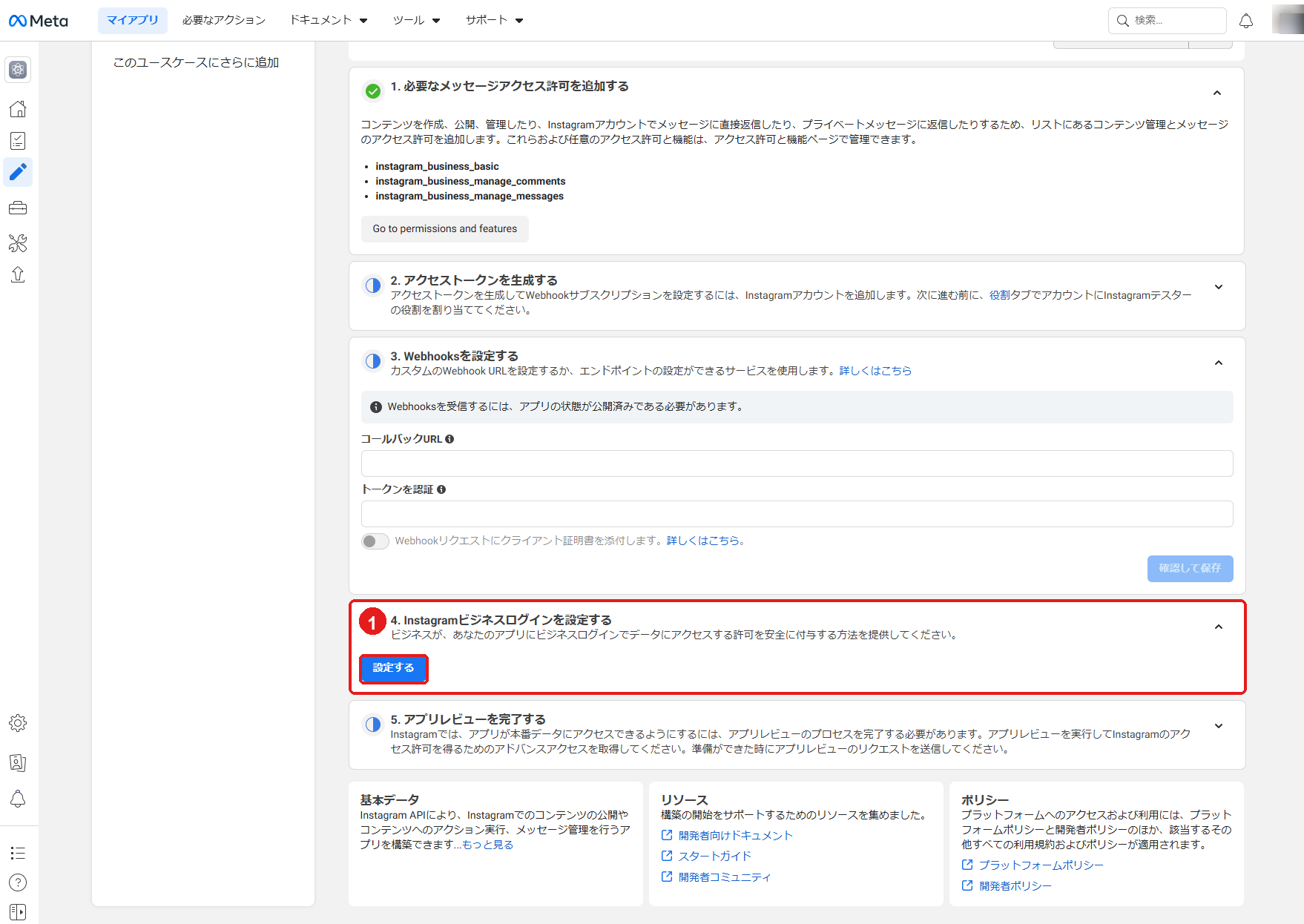Open the app roles person icon
Viewport: 1304px width, 924px height.
click(18, 762)
